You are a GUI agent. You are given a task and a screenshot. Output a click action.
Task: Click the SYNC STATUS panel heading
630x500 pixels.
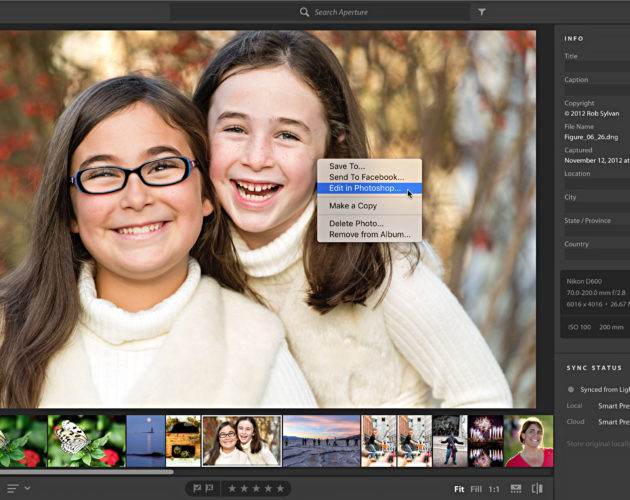pos(594,368)
